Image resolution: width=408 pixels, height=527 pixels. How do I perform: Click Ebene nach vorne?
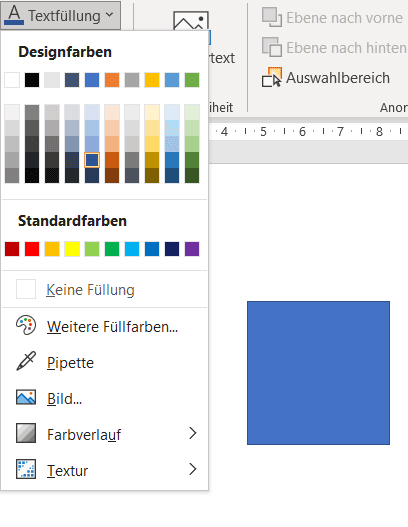pos(332,17)
